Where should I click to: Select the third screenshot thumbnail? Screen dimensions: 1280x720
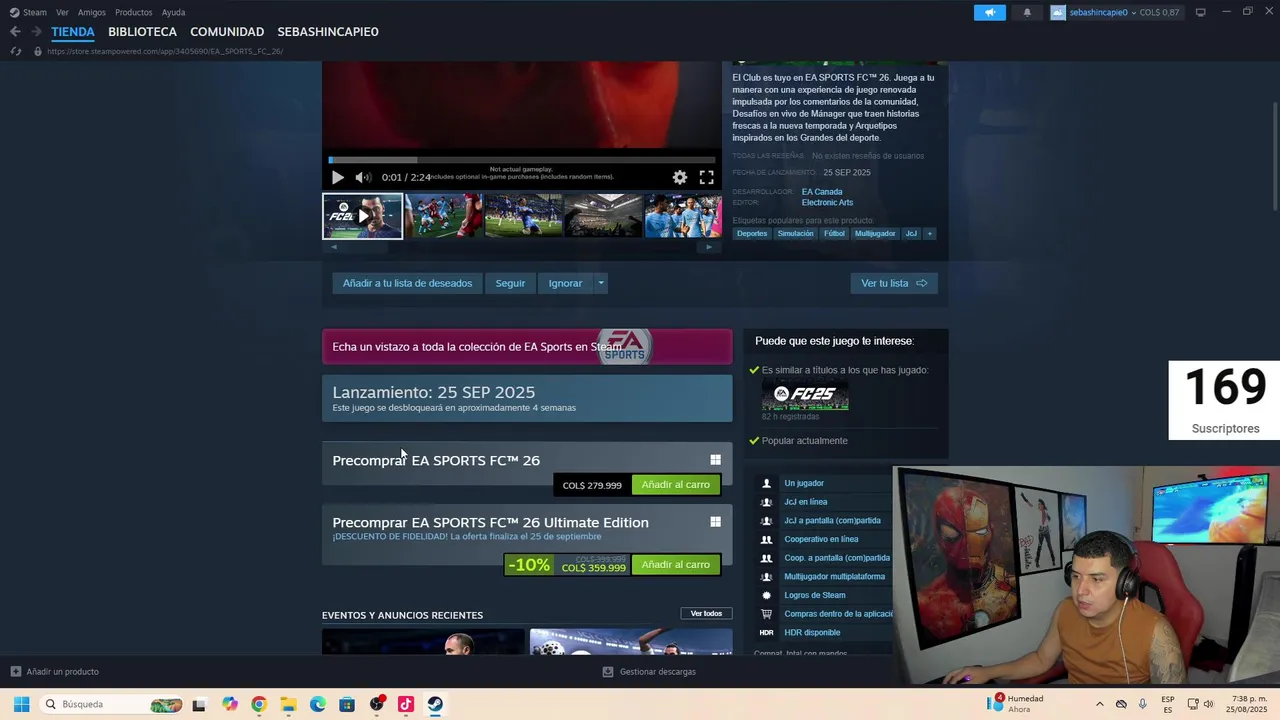click(x=523, y=216)
